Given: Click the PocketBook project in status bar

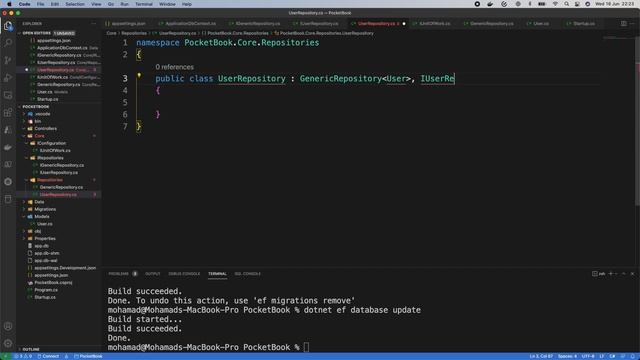Looking at the screenshot, I should click(89, 356).
